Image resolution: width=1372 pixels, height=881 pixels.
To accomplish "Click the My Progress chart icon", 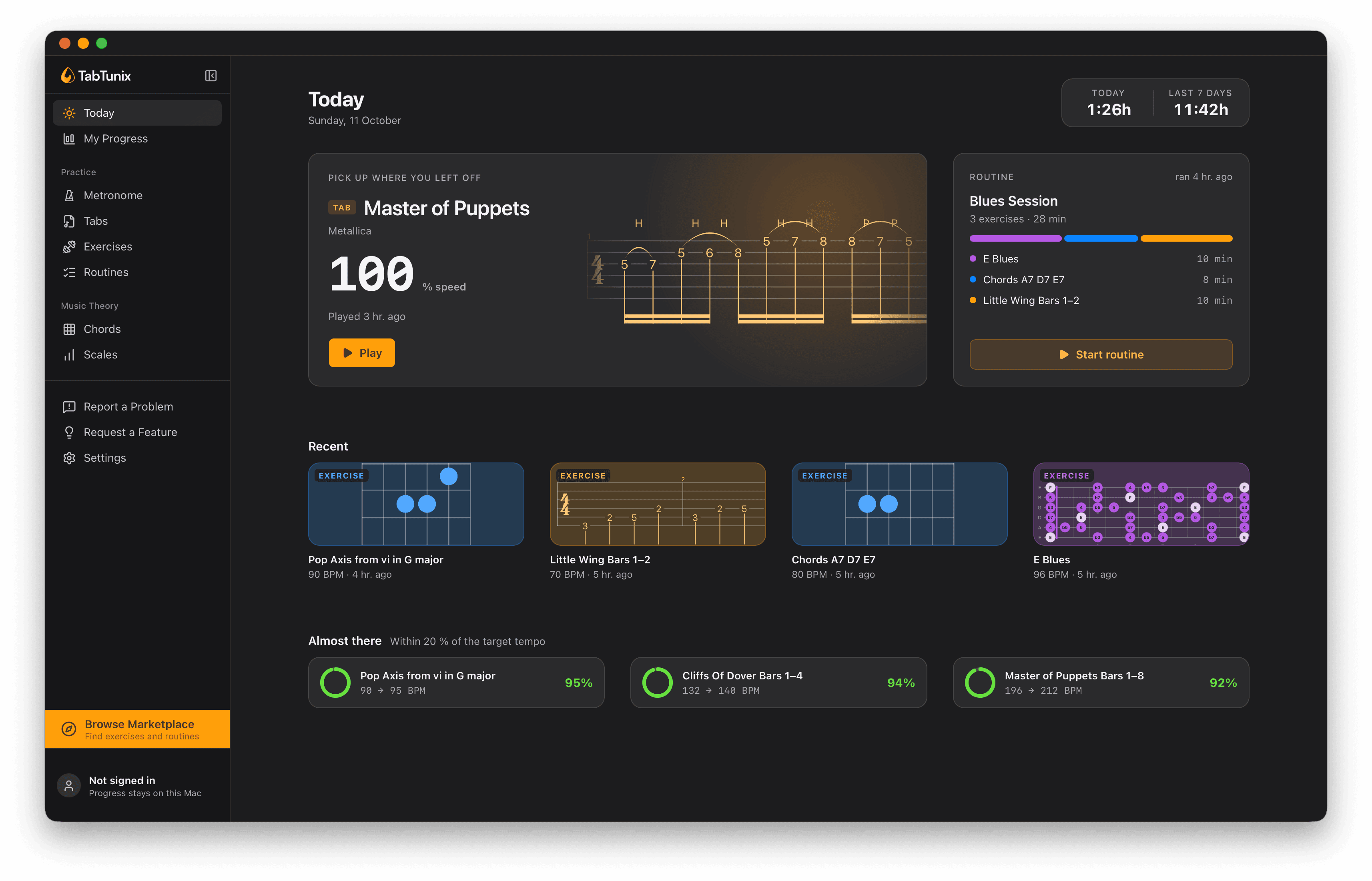I will tap(69, 138).
